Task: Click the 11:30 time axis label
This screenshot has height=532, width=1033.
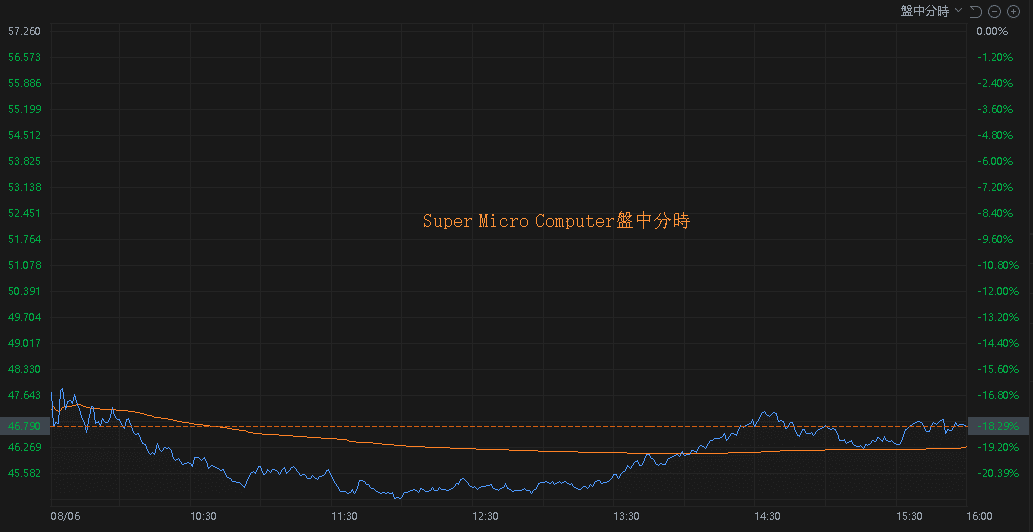Action: coord(345,516)
